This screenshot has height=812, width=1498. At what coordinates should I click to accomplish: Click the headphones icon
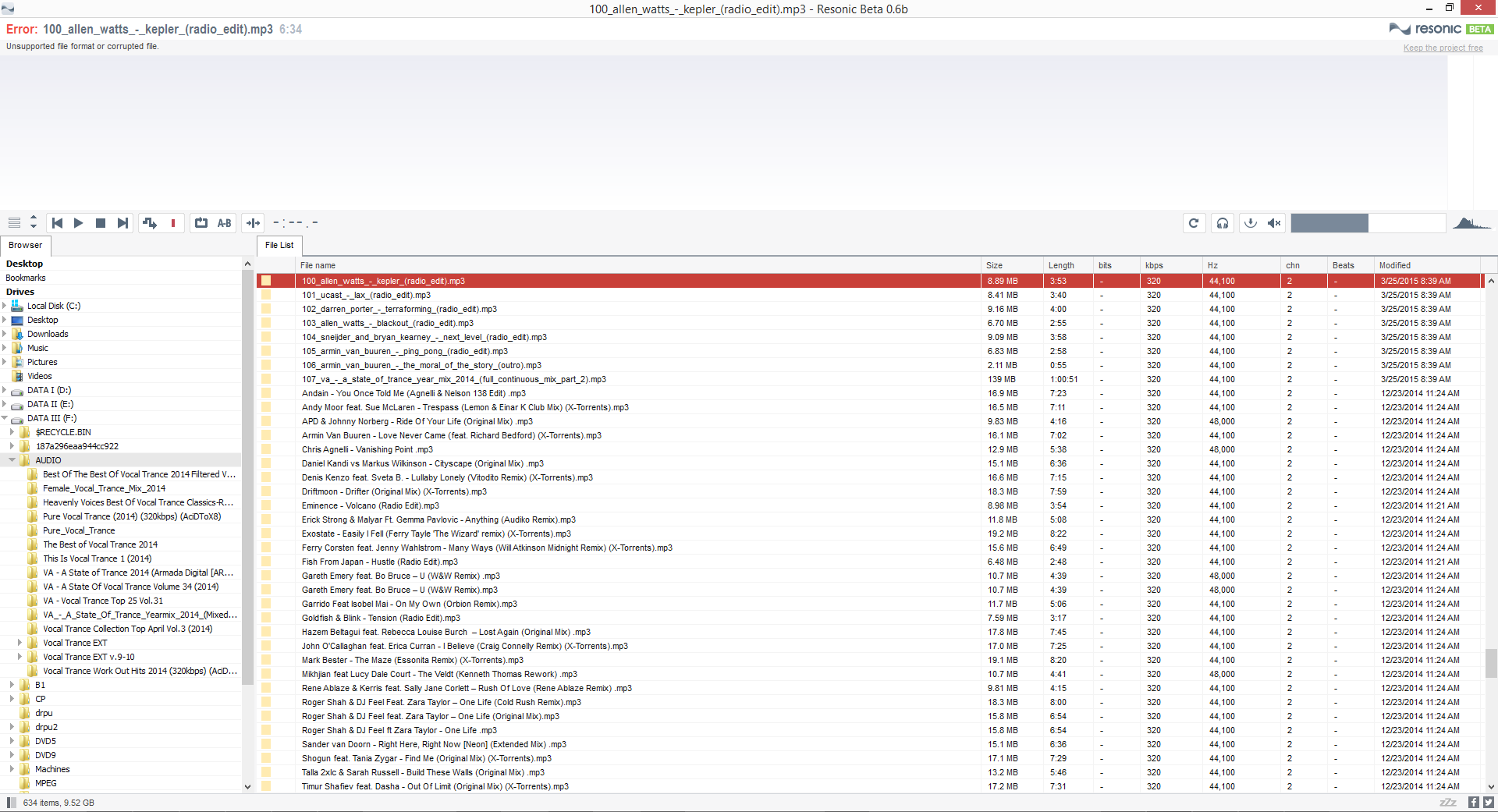click(1223, 223)
